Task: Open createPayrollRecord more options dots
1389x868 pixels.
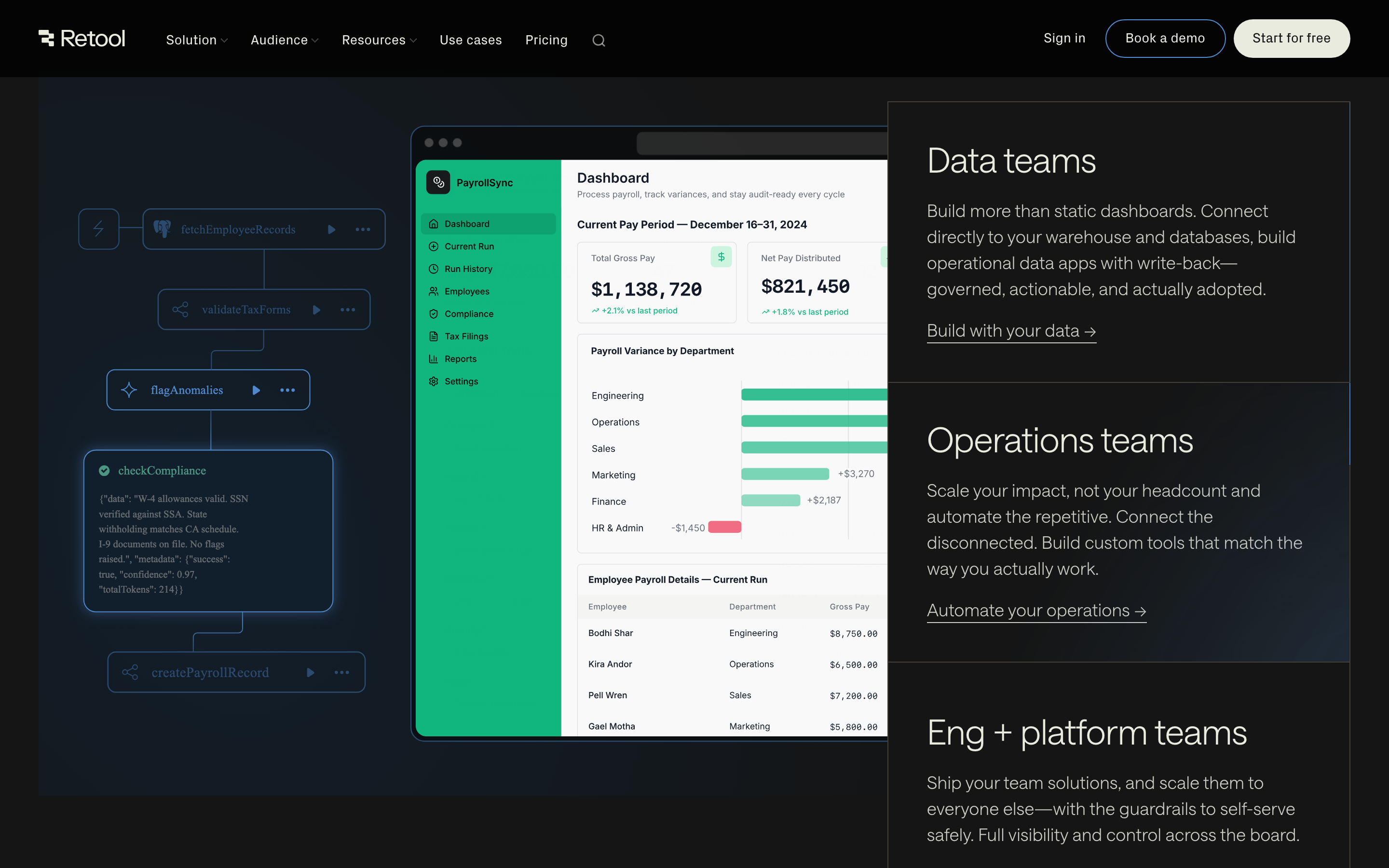Action: (342, 672)
